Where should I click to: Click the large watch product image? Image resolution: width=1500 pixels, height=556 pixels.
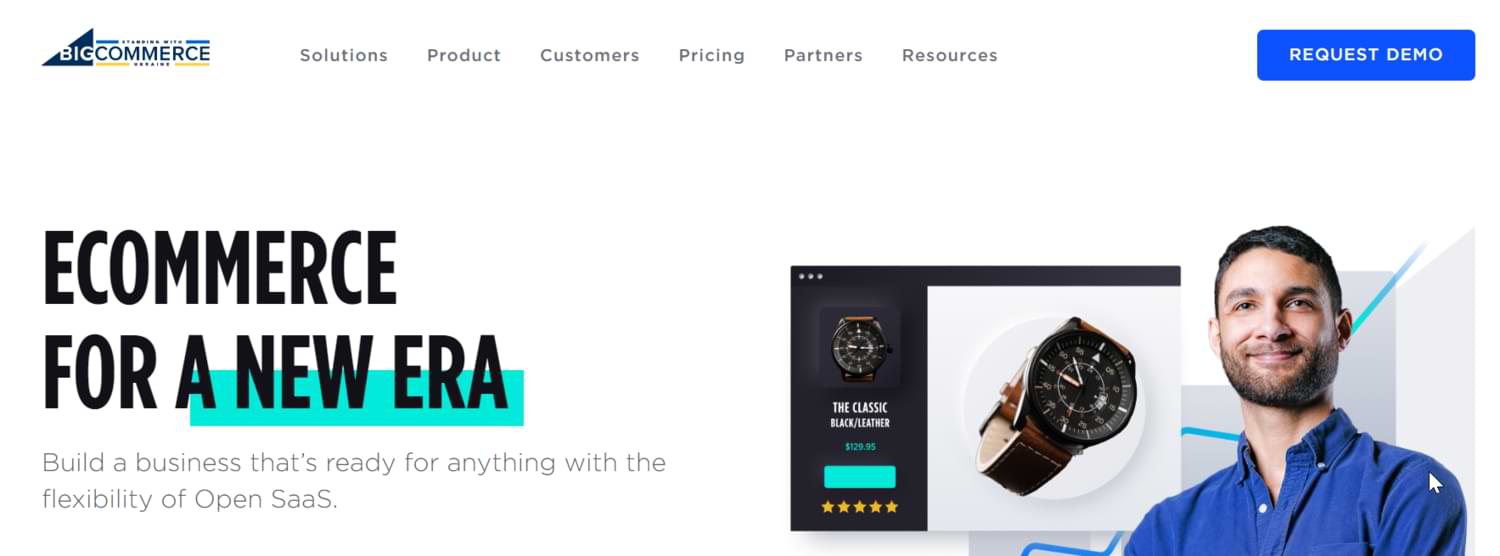pyautogui.click(x=1056, y=406)
